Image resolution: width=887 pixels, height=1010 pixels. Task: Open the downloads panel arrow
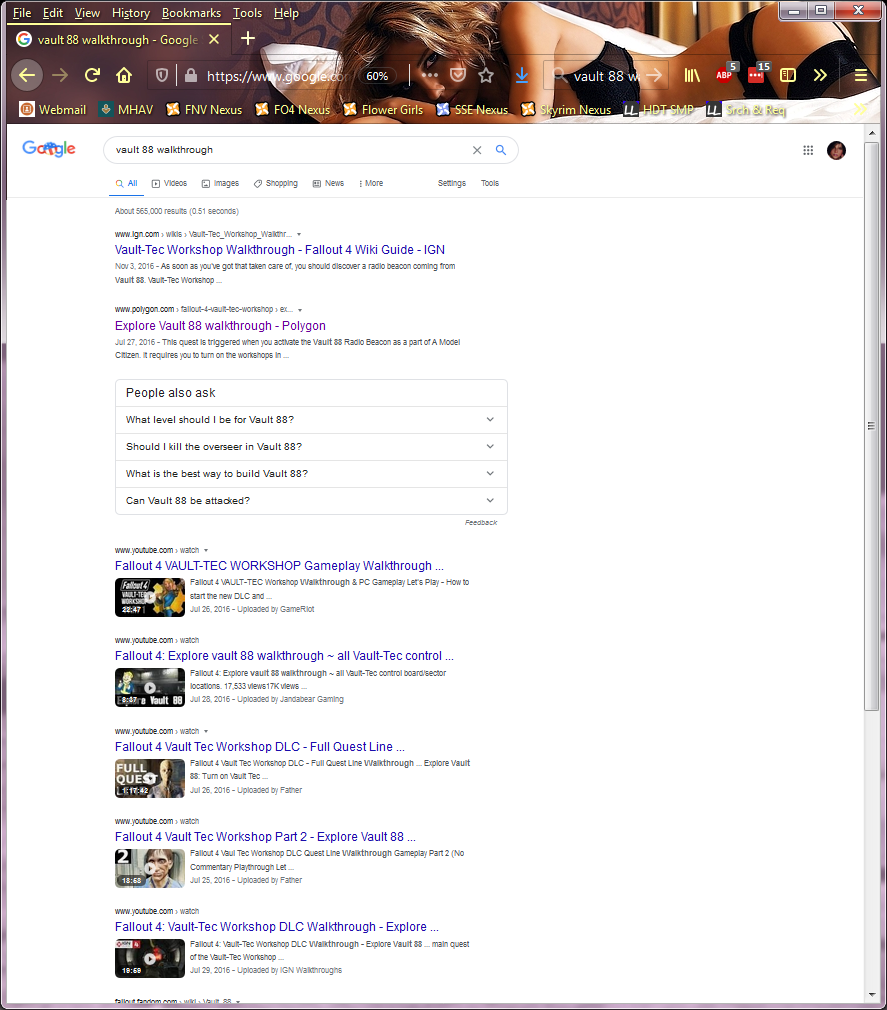[522, 75]
